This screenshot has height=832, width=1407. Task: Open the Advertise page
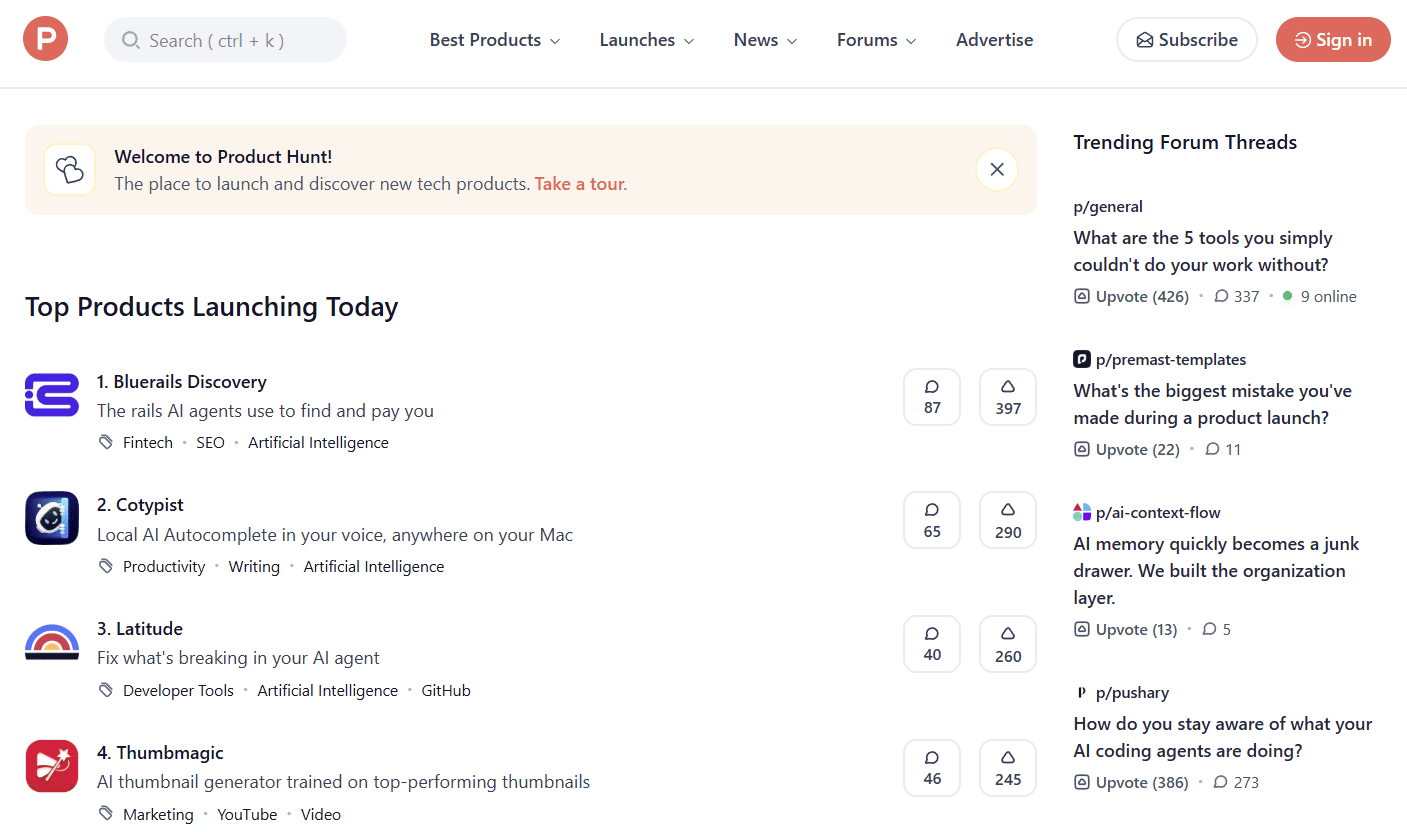point(994,40)
